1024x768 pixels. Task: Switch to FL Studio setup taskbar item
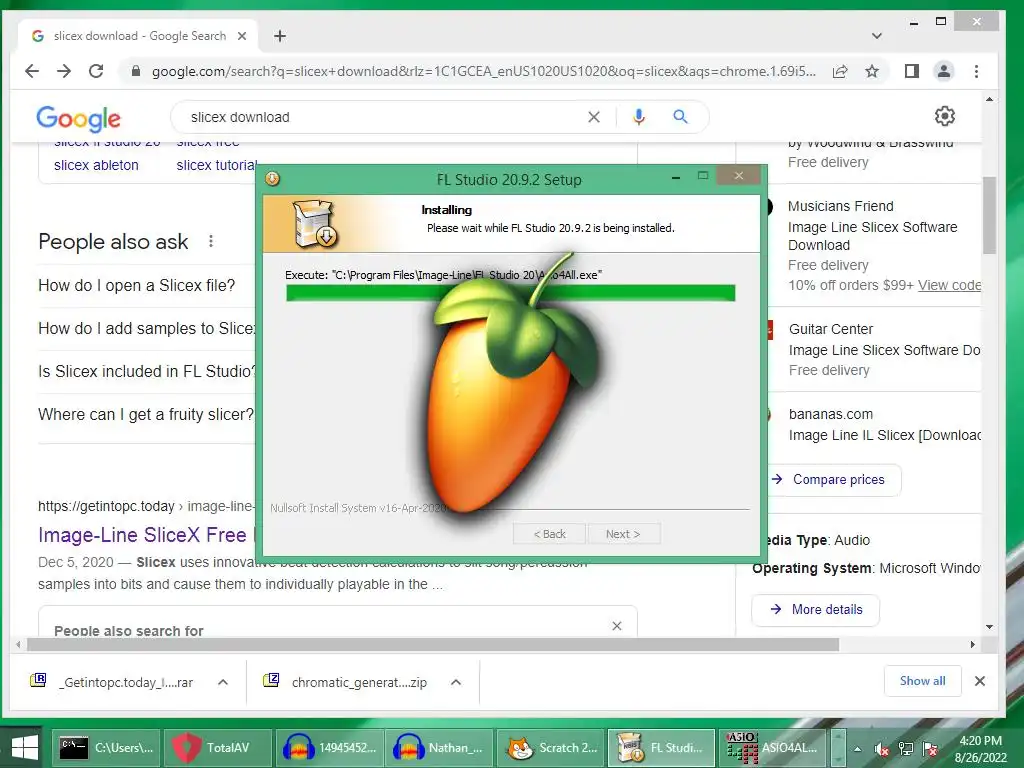[x=661, y=748]
